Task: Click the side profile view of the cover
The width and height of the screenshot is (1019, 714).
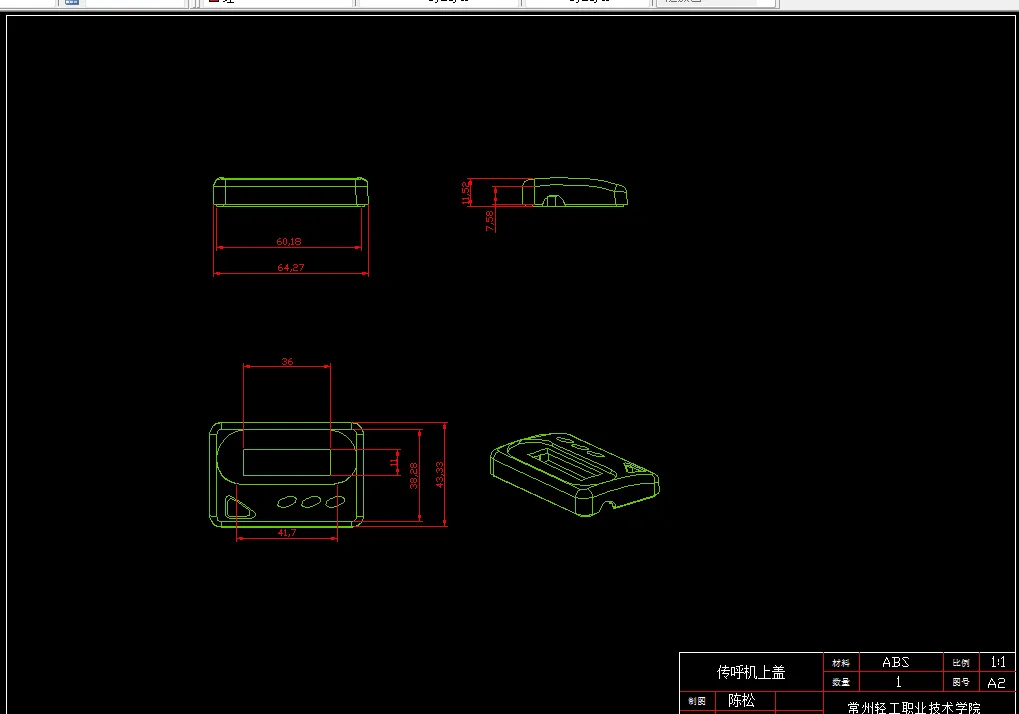Action: pos(574,192)
